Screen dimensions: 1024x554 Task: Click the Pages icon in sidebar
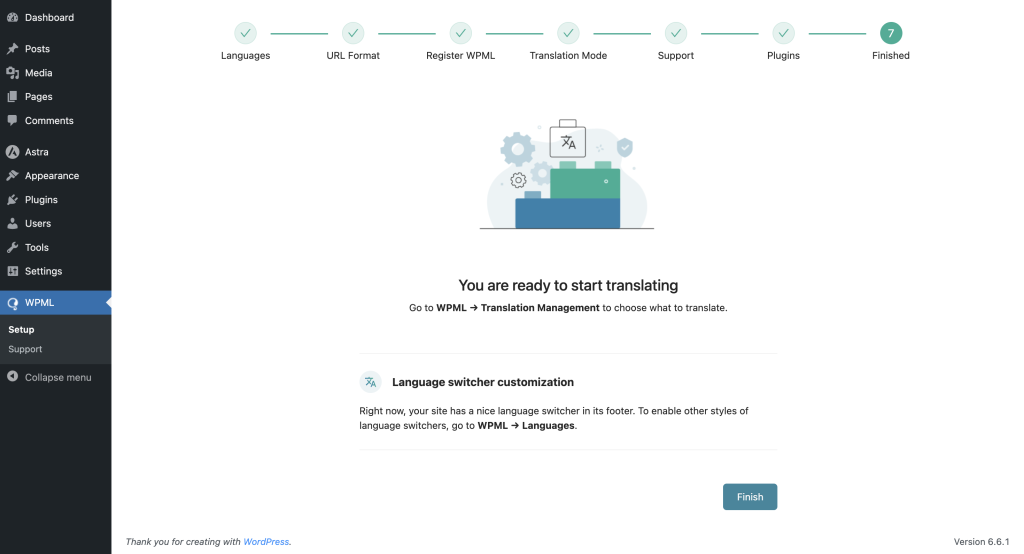pos(12,97)
